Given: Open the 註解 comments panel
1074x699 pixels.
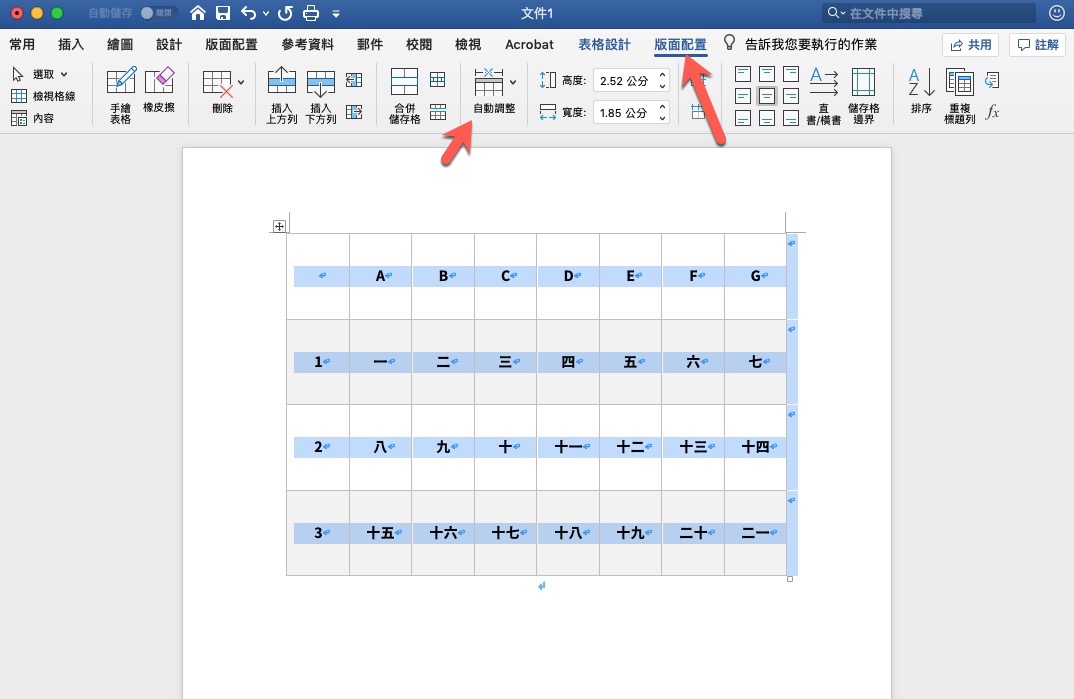Looking at the screenshot, I should coord(1037,44).
